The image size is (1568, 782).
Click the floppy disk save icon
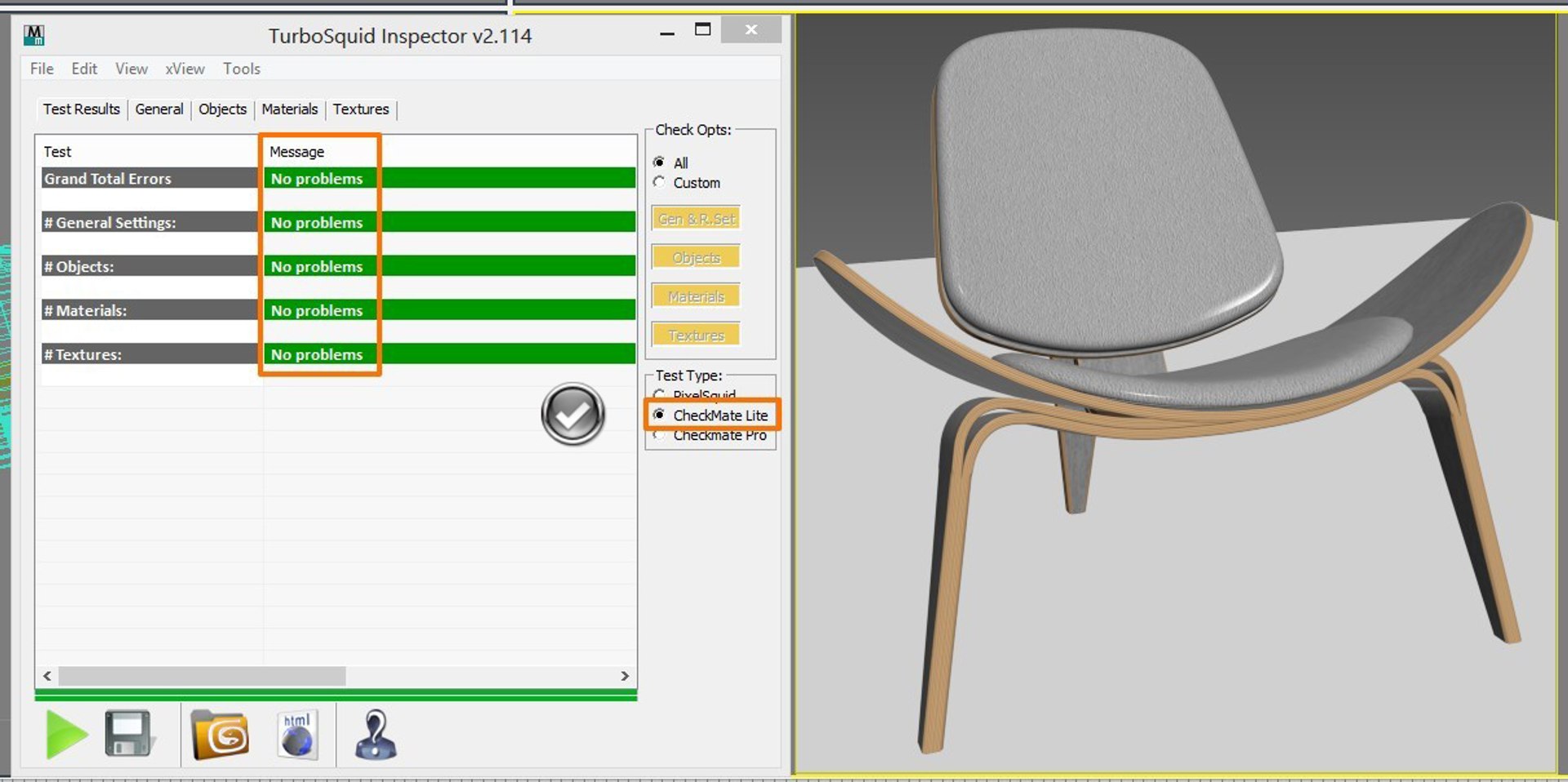[129, 734]
